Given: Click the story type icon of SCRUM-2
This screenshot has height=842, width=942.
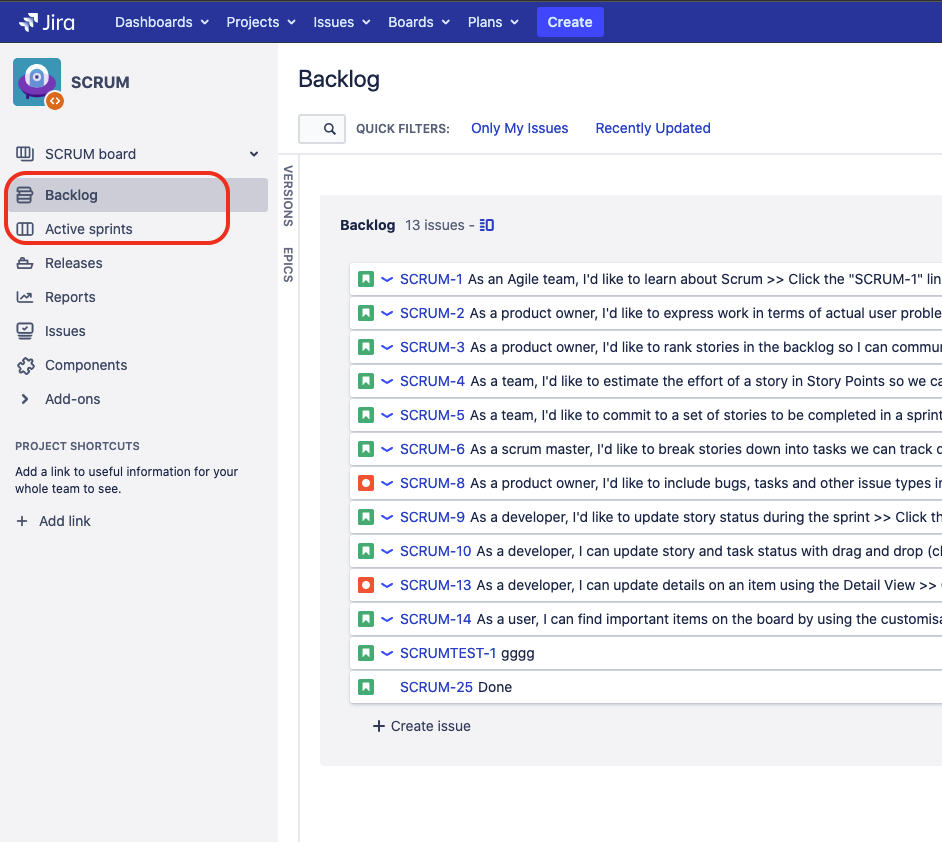Looking at the screenshot, I should click(366, 313).
